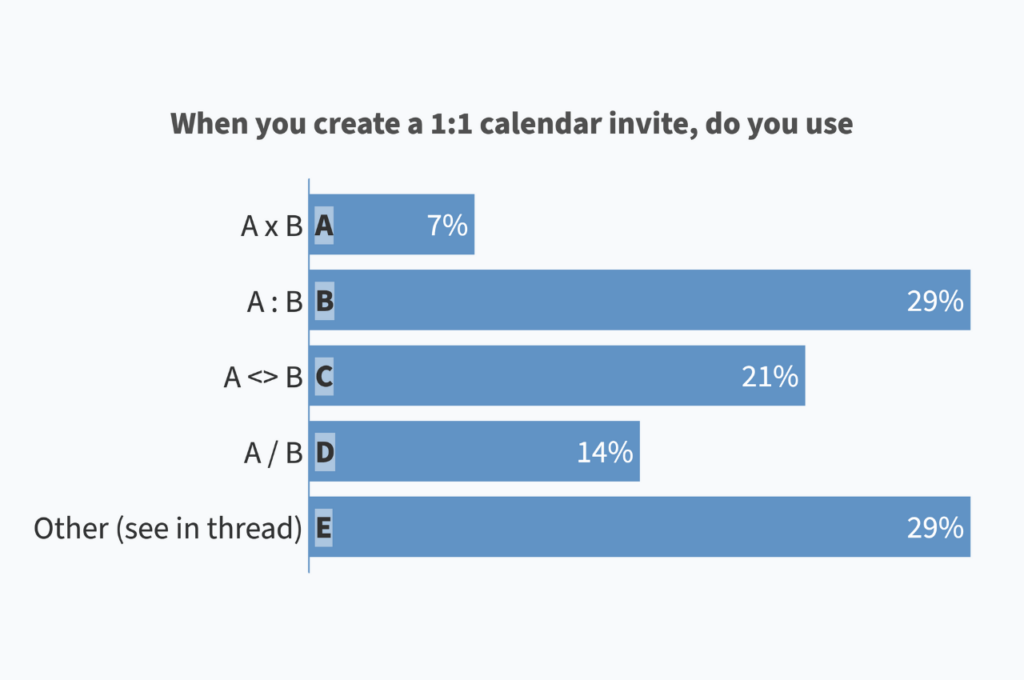Click the poll title text
This screenshot has width=1024, height=680.
coord(511,123)
